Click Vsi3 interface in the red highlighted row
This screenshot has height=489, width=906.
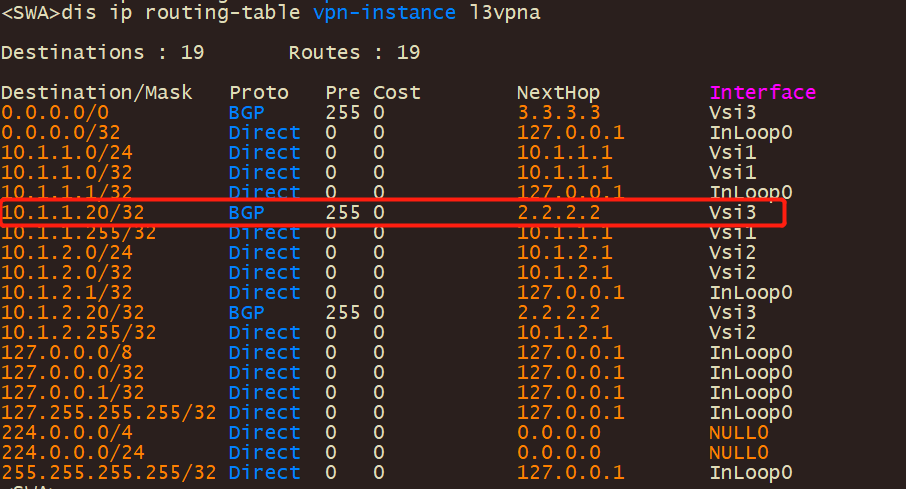tap(733, 213)
